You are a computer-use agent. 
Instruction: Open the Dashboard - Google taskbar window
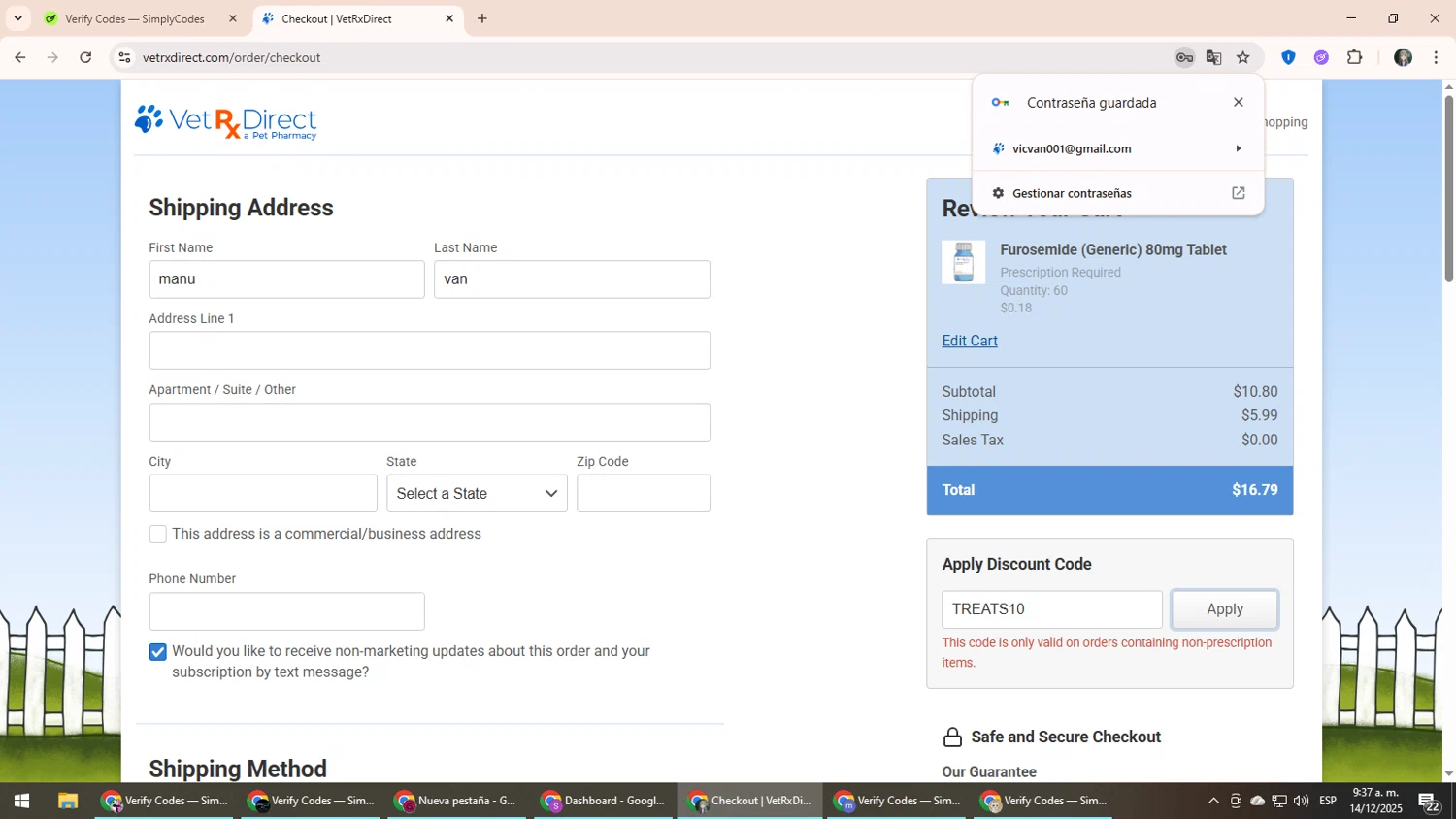pos(603,801)
